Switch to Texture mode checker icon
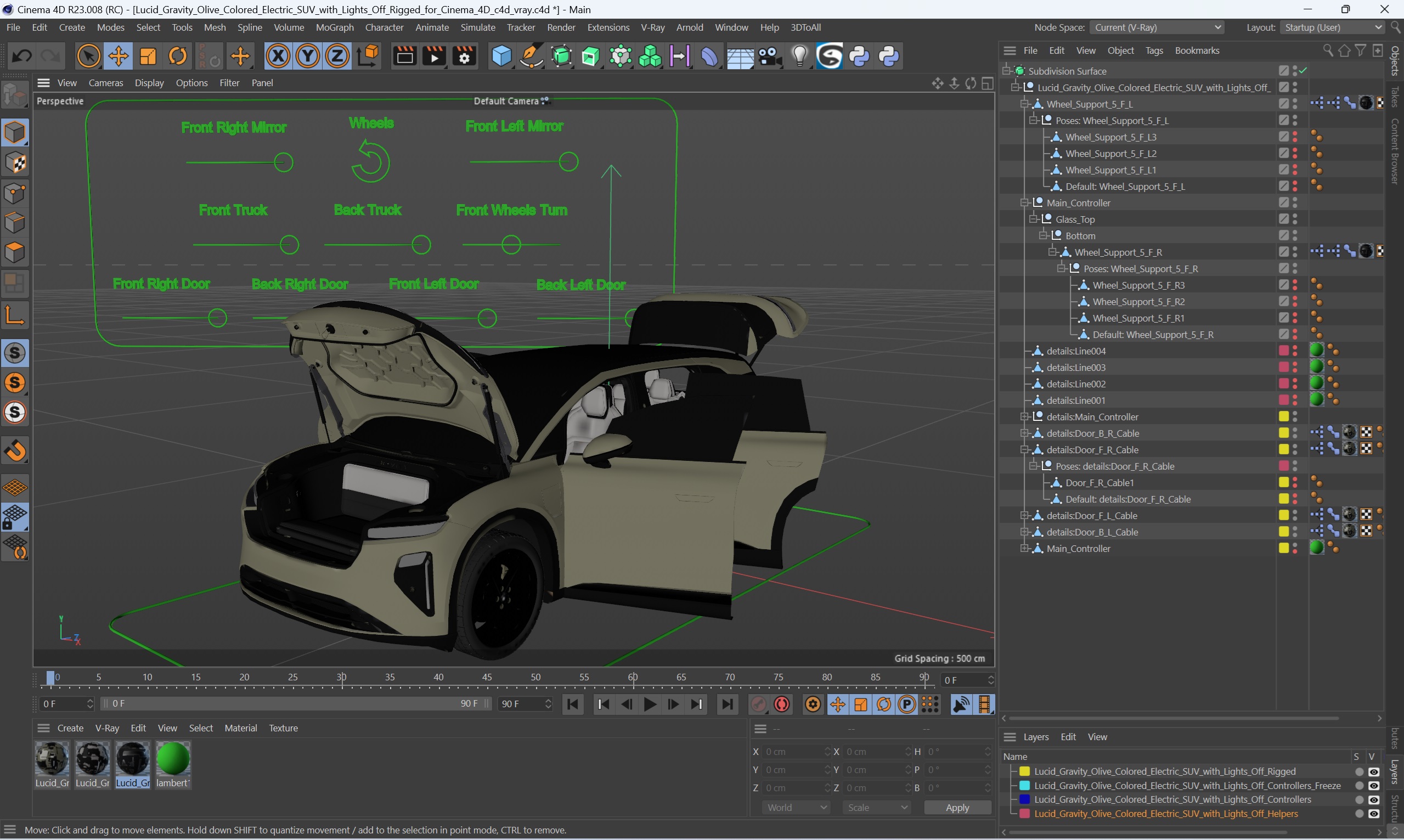The image size is (1404, 840). 15,163
